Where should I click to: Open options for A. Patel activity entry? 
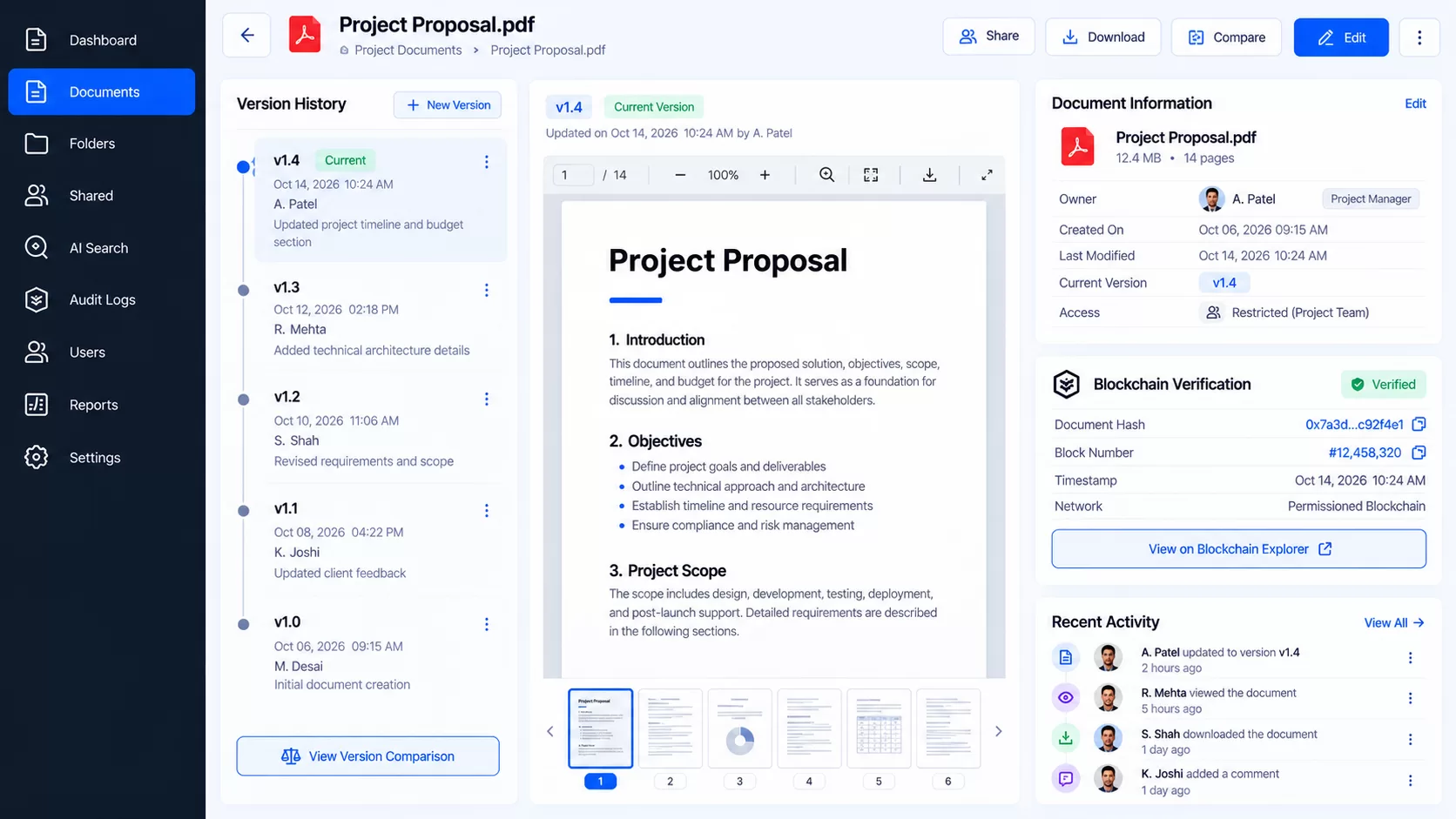1410,658
